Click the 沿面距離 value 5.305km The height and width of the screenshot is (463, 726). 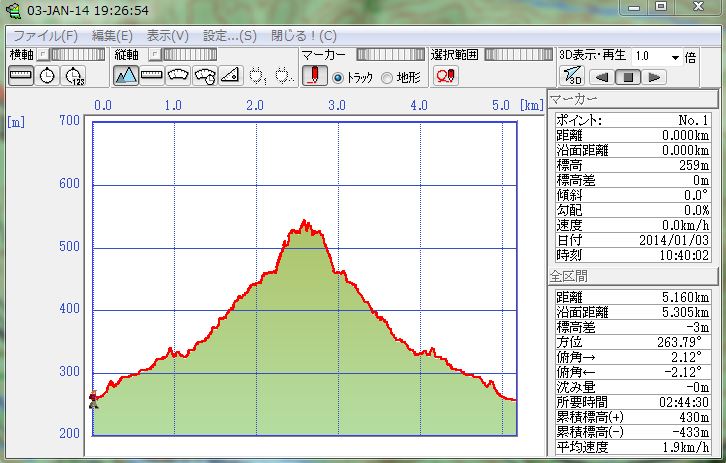pos(685,312)
